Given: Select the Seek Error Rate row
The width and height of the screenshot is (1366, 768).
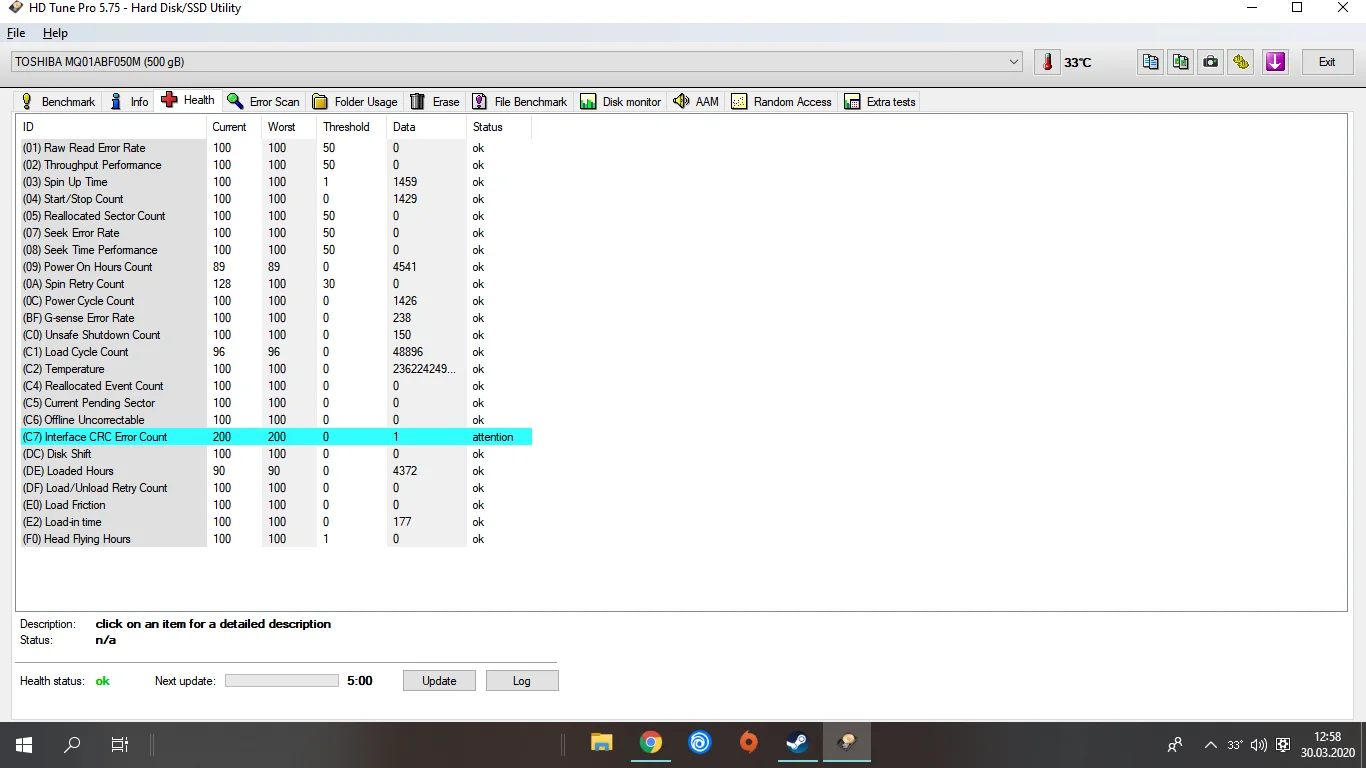Looking at the screenshot, I should coord(276,233).
